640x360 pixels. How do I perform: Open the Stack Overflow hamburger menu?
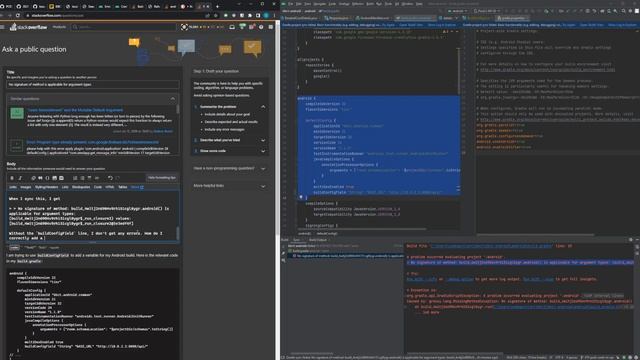tap(2, 27)
